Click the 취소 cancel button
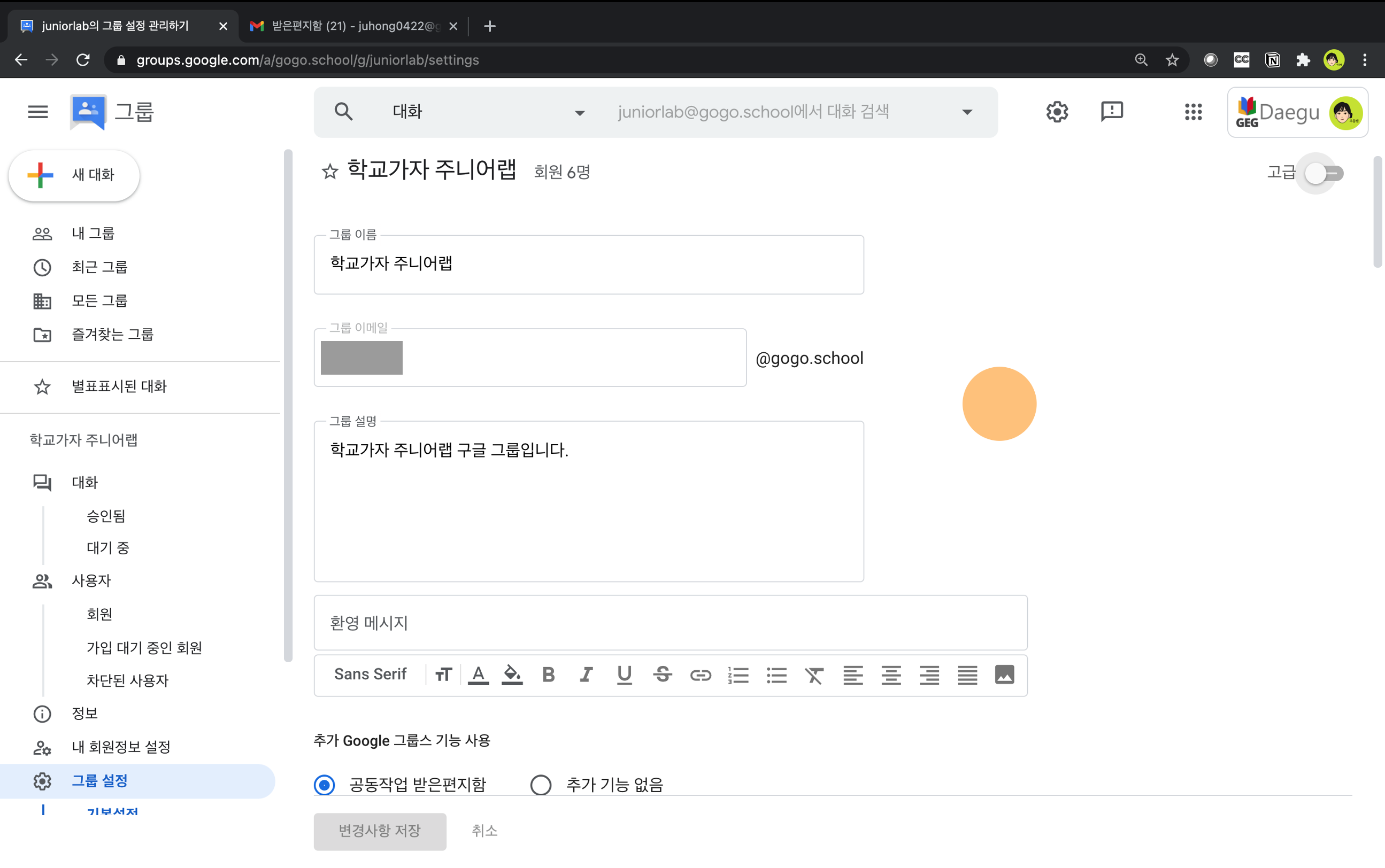The width and height of the screenshot is (1385, 868). pos(484,830)
